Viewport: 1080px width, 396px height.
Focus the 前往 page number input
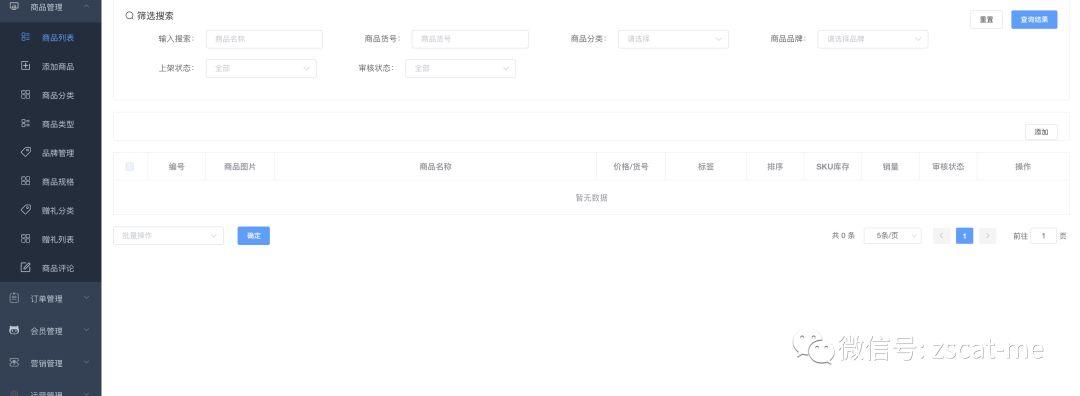coord(1043,236)
